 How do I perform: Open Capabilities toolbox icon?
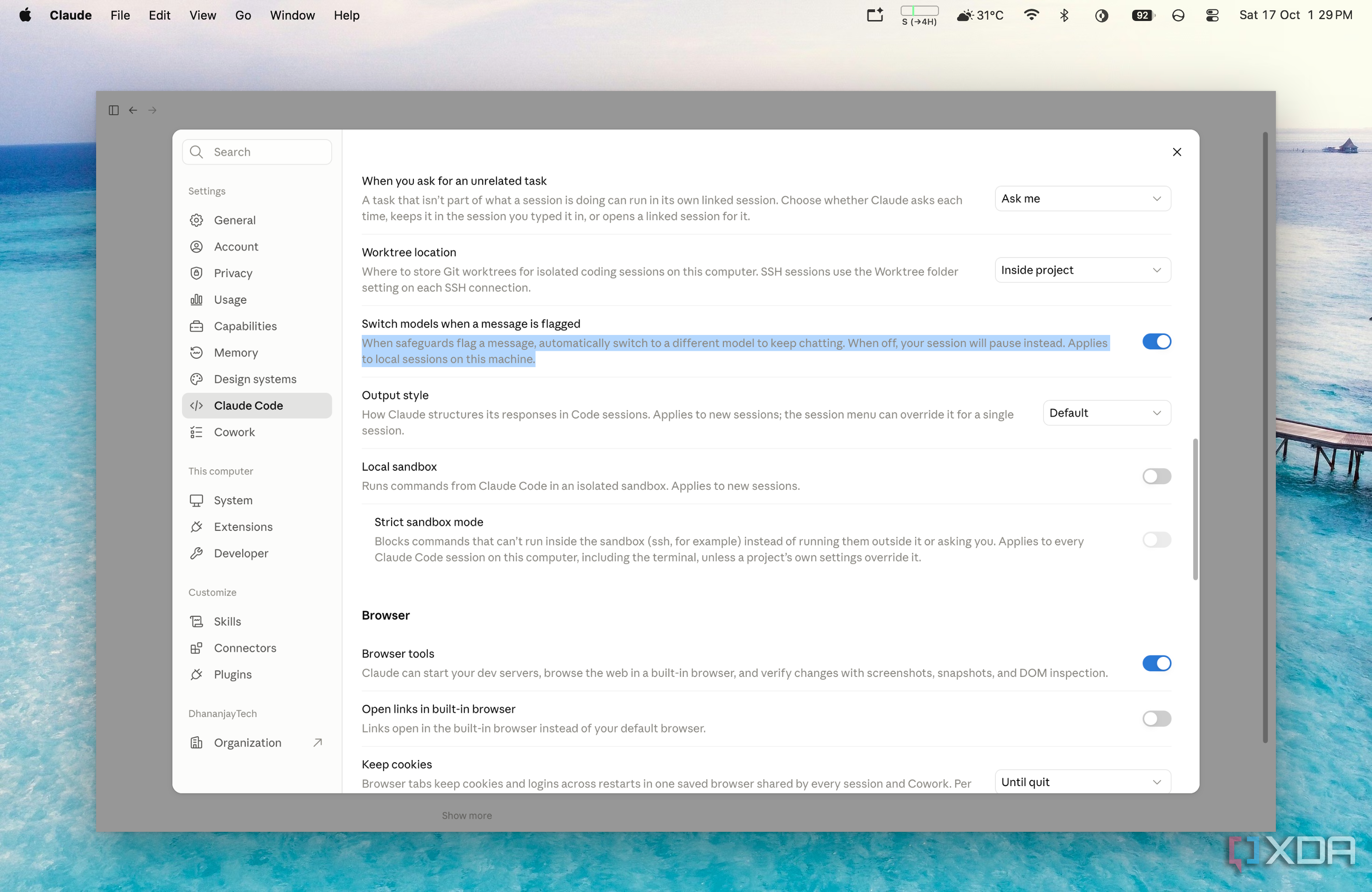pyautogui.click(x=196, y=326)
